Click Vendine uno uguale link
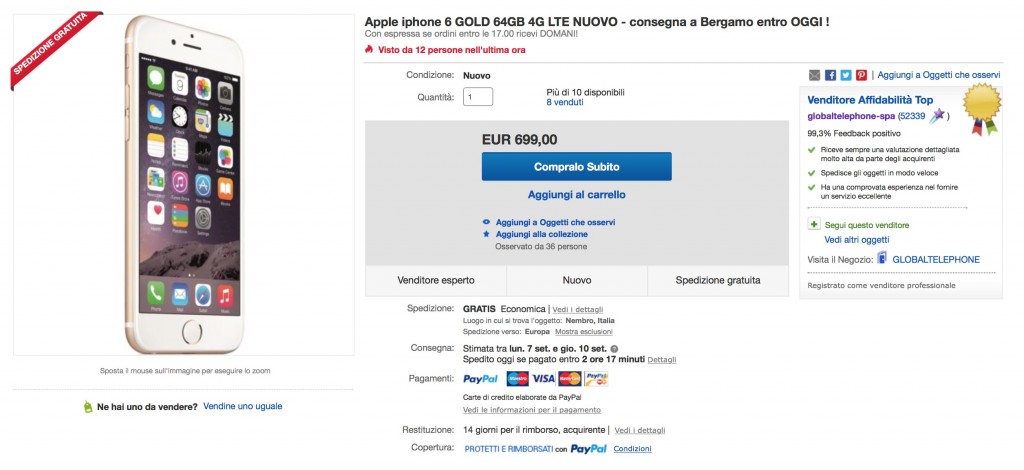Viewport: 1024px width, 470px height. 242,407
